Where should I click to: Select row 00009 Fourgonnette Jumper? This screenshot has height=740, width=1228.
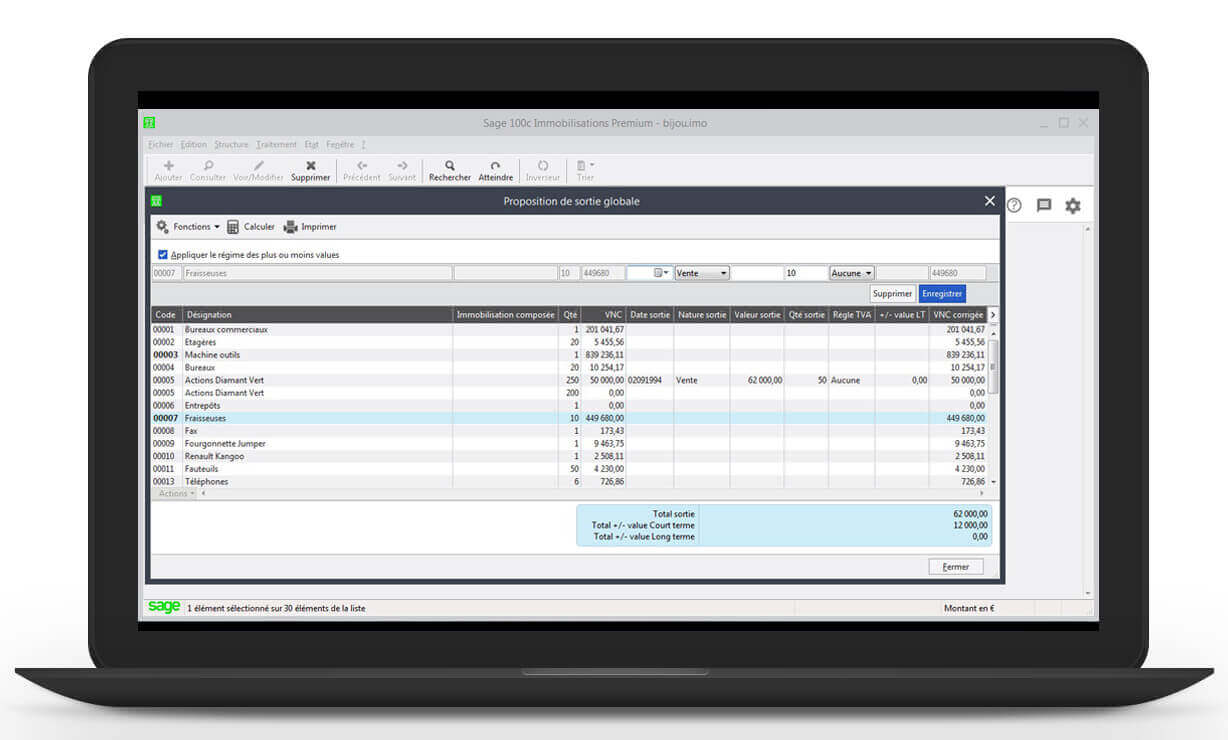[569, 444]
